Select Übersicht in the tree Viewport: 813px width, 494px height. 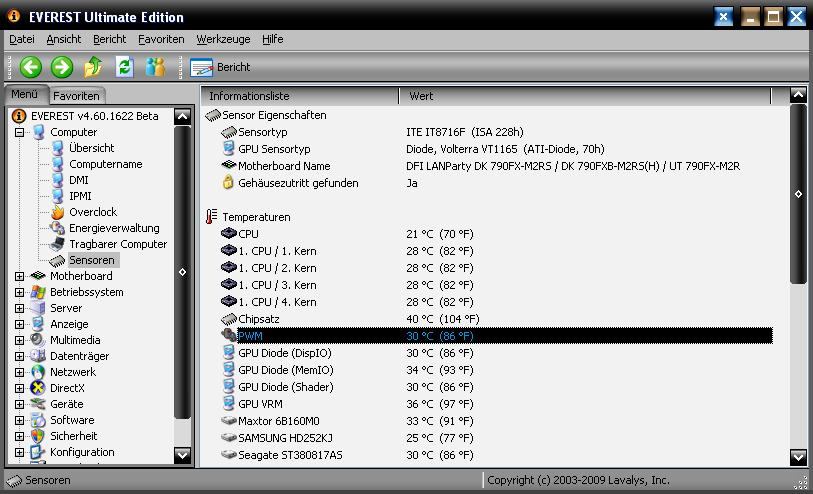coord(91,148)
